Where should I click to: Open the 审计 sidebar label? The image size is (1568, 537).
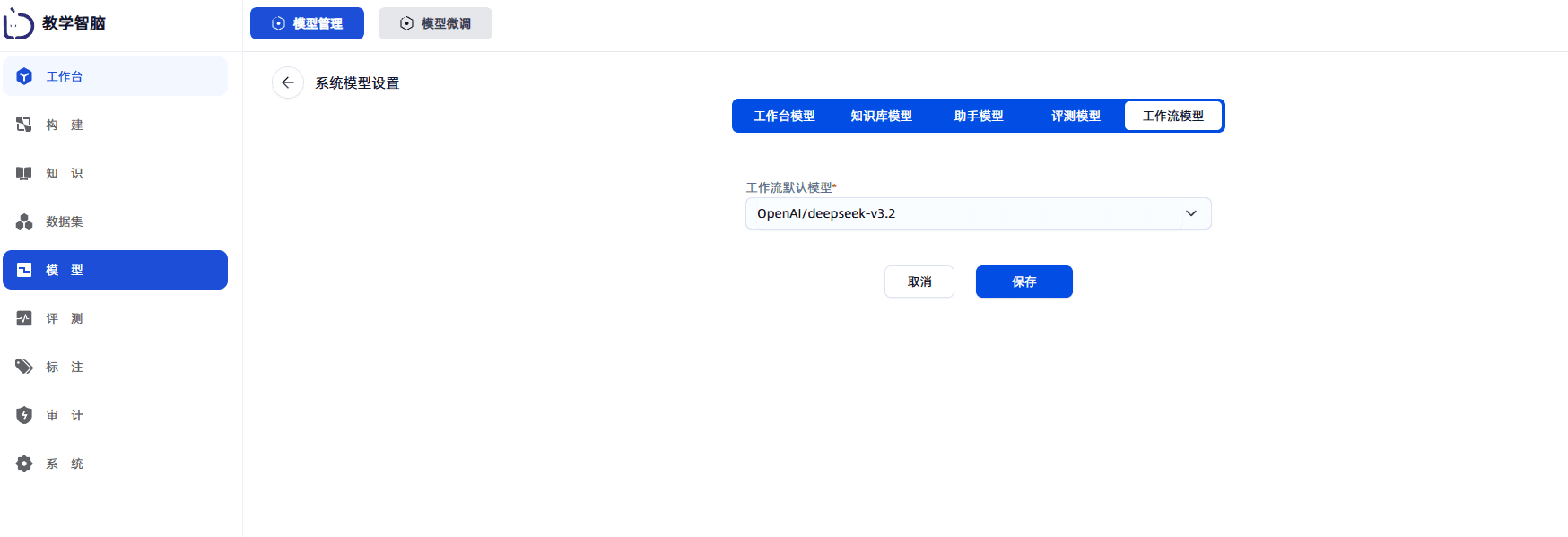[65, 415]
